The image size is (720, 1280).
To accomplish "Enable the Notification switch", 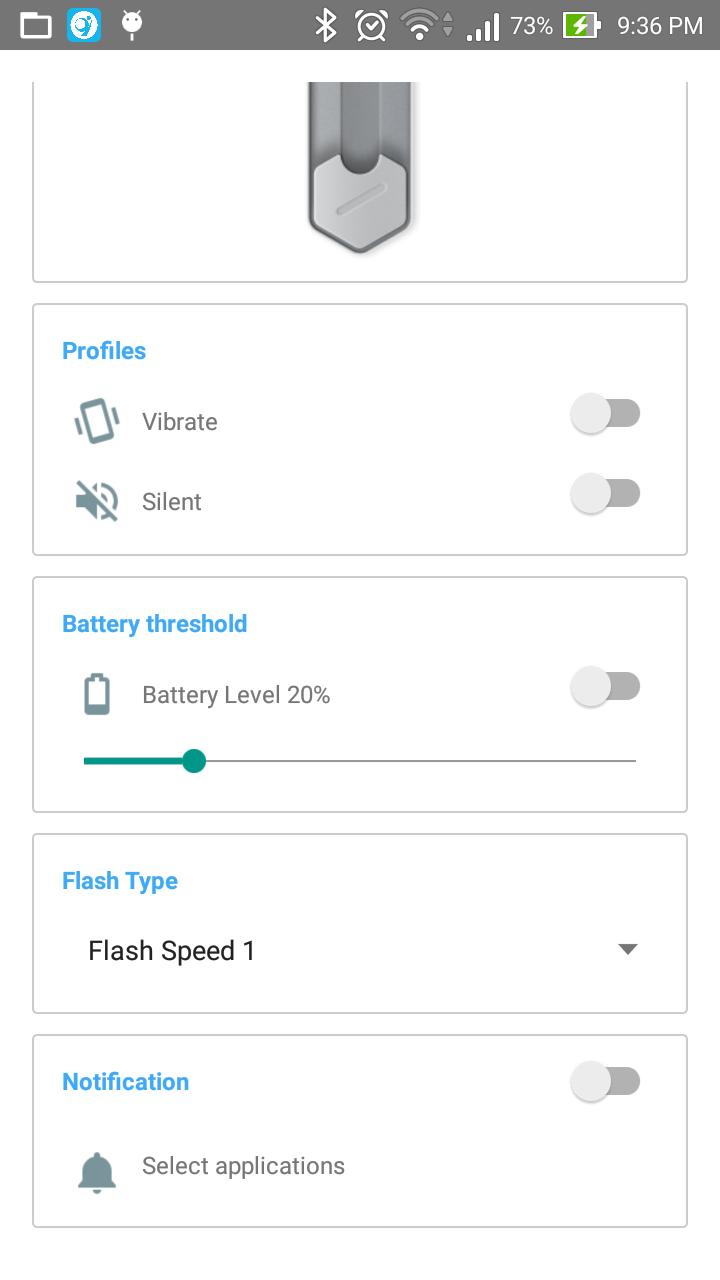I will (x=606, y=1081).
